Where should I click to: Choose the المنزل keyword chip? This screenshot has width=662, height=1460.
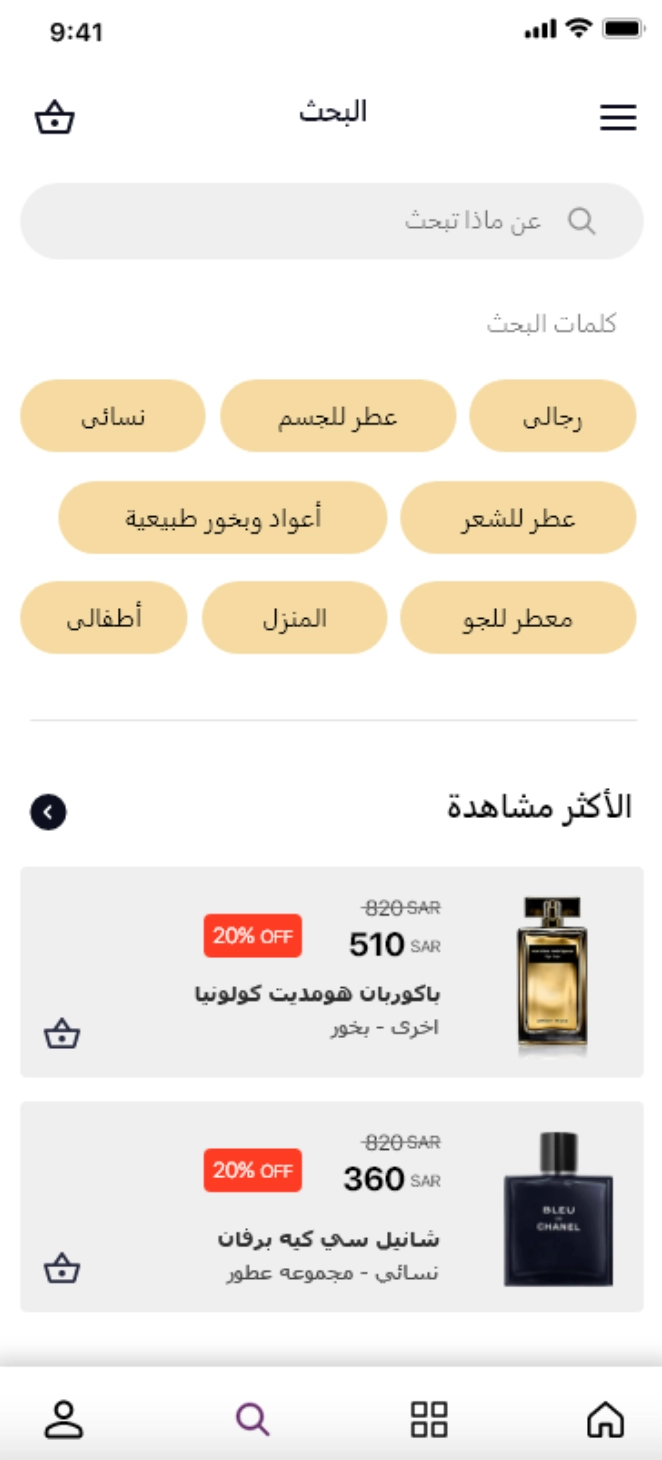[x=295, y=618]
